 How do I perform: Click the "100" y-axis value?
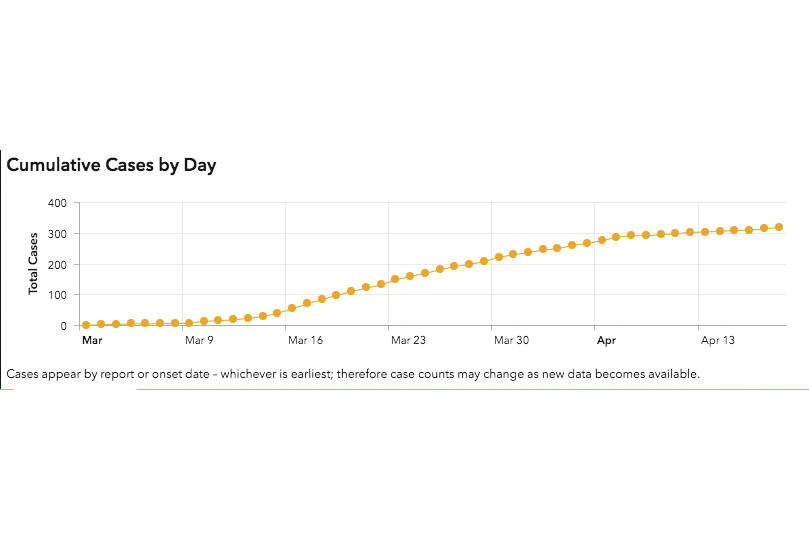pyautogui.click(x=57, y=295)
